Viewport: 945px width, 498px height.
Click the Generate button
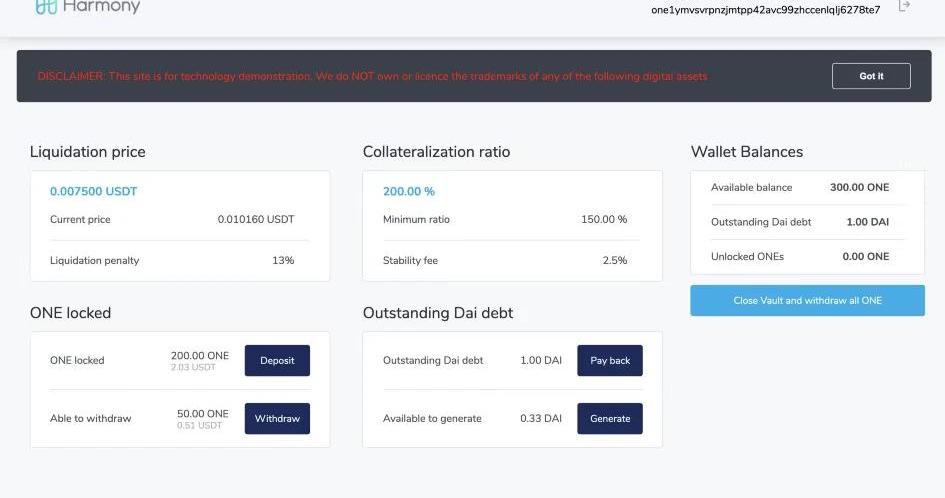pyautogui.click(x=609, y=418)
